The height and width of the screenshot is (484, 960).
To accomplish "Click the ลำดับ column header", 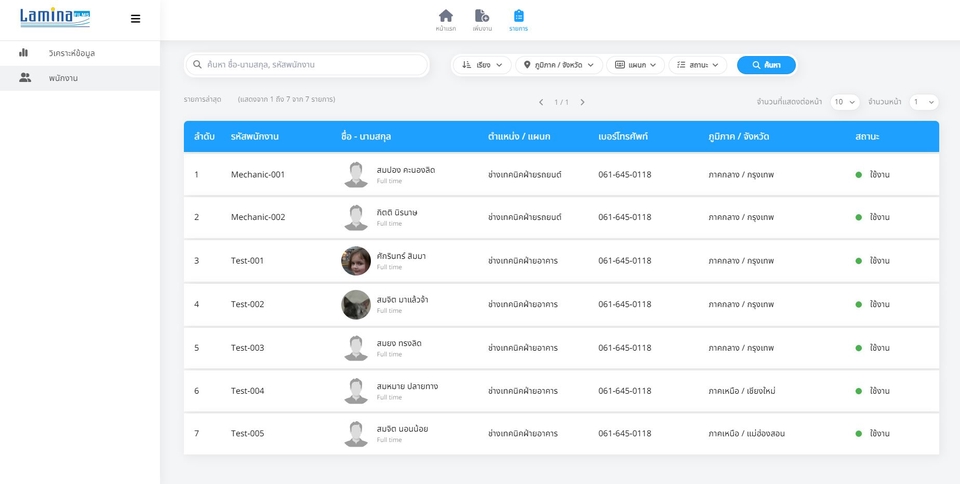I will coord(204,136).
